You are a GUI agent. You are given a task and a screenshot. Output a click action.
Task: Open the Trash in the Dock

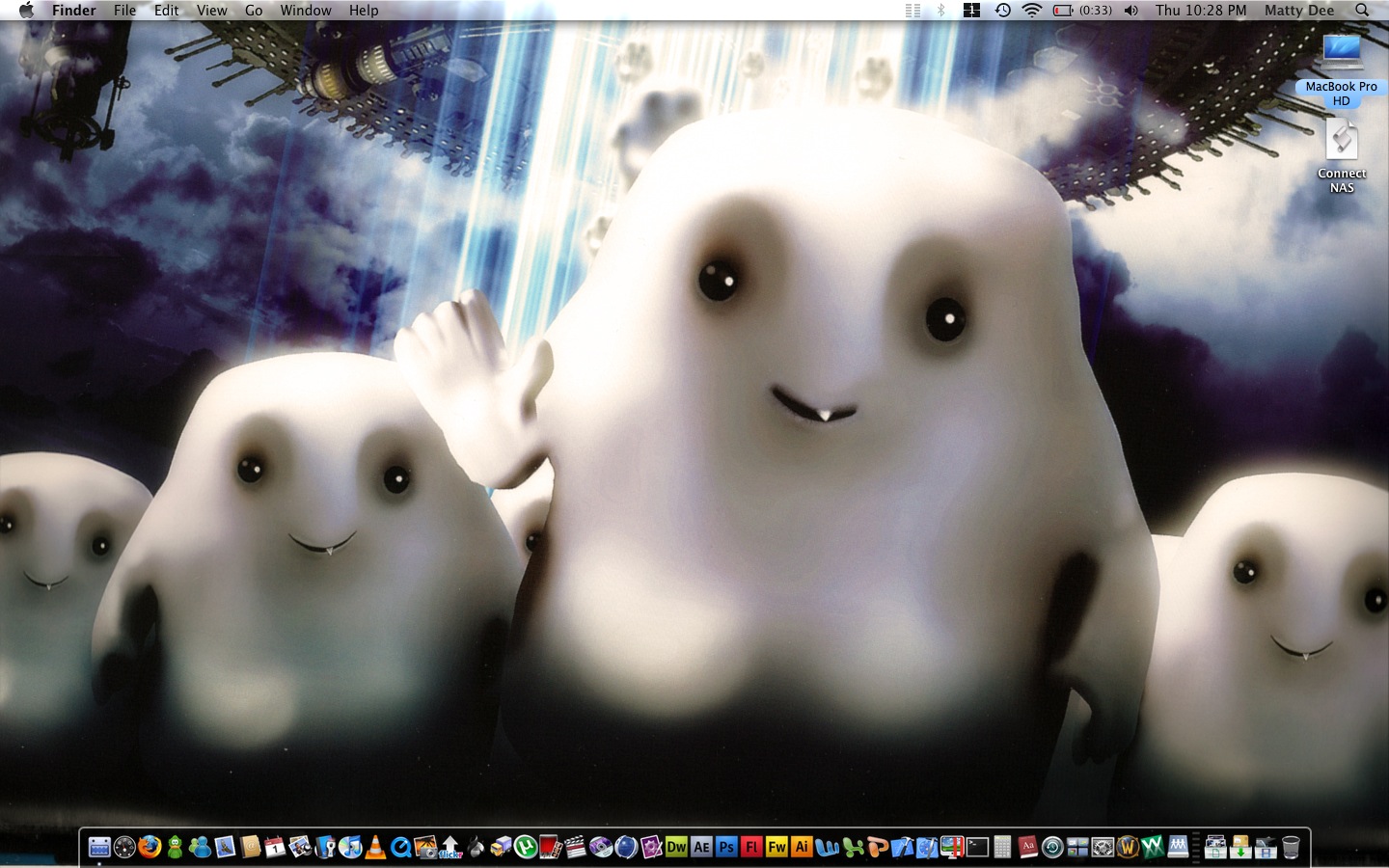1291,847
